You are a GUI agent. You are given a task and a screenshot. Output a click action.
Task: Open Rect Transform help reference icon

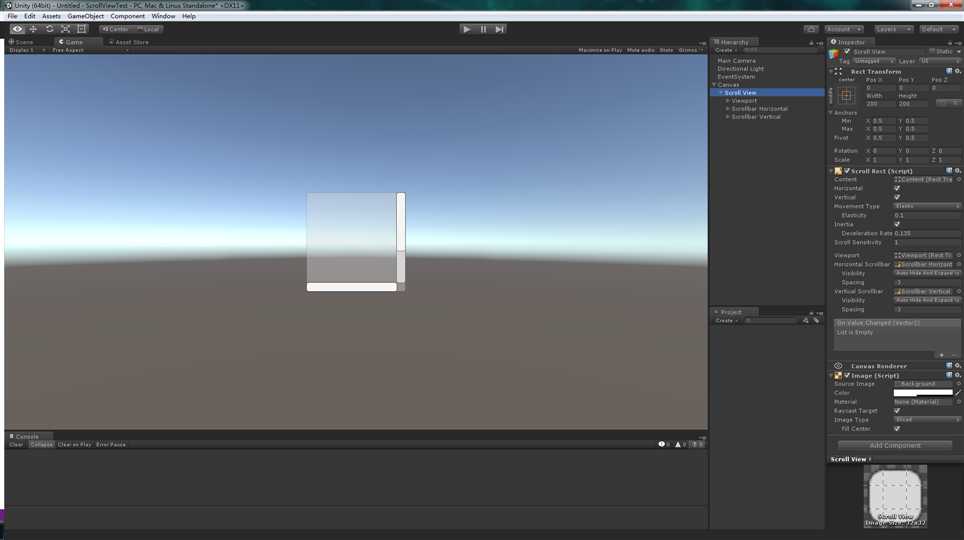pyautogui.click(x=949, y=71)
